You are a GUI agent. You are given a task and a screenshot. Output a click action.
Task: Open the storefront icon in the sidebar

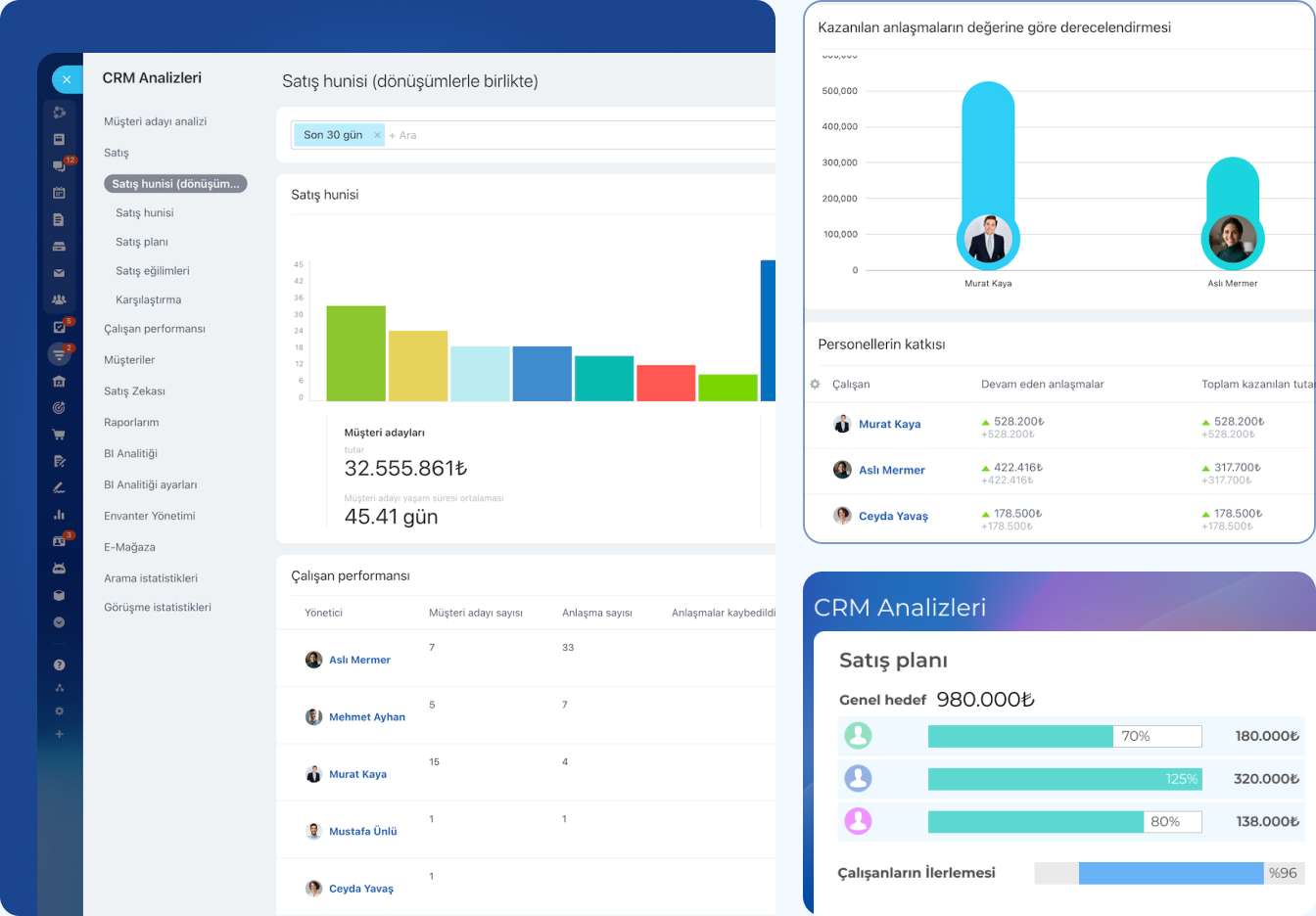59,381
